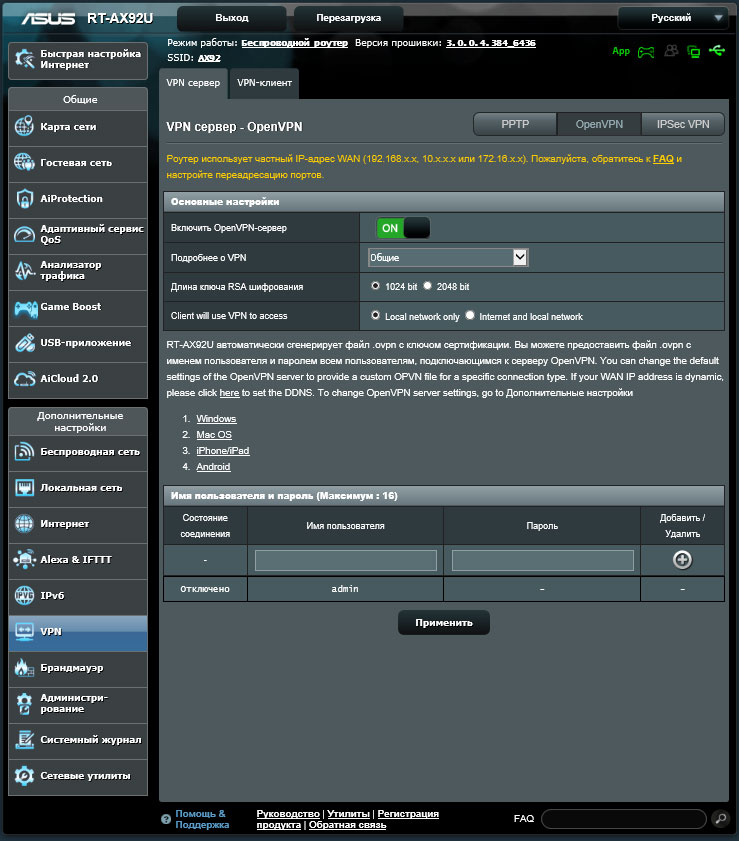Screen dimensions: 739x841
Task: Open Локальная сеть LAN icon
Action: [24, 488]
